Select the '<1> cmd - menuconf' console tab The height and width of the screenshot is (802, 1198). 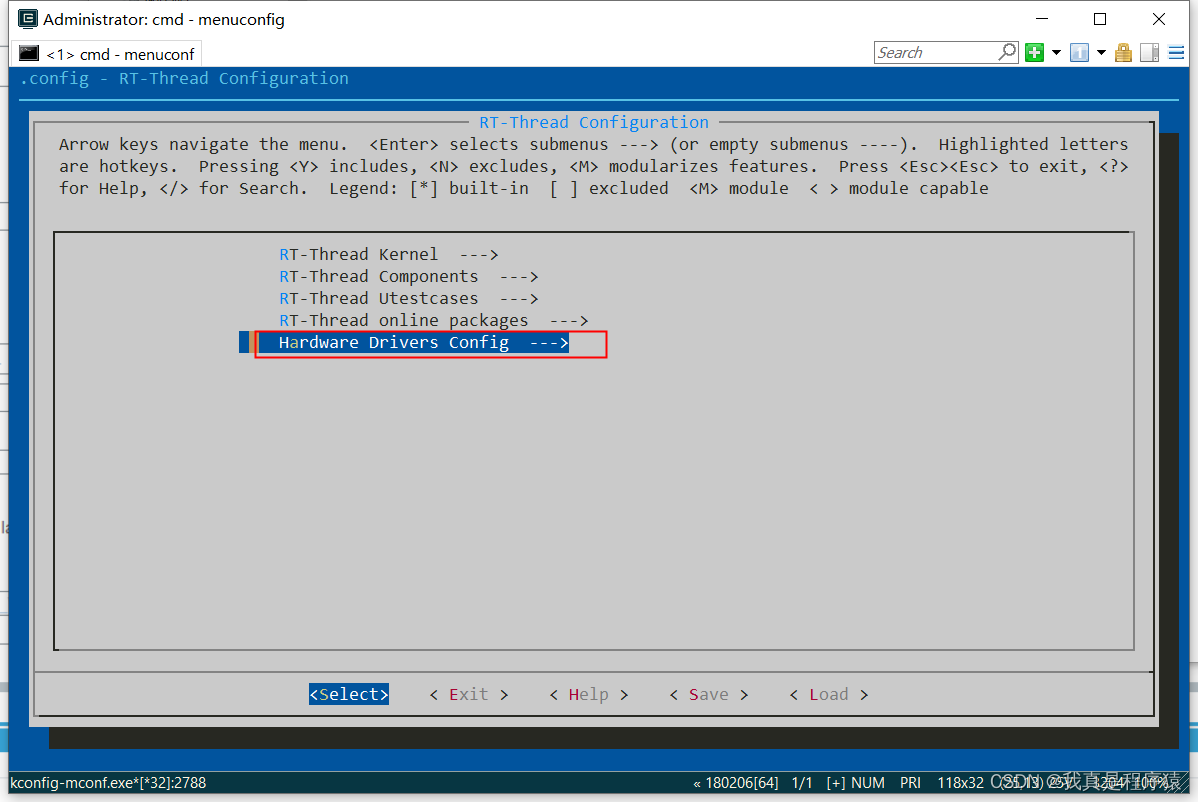[108, 54]
